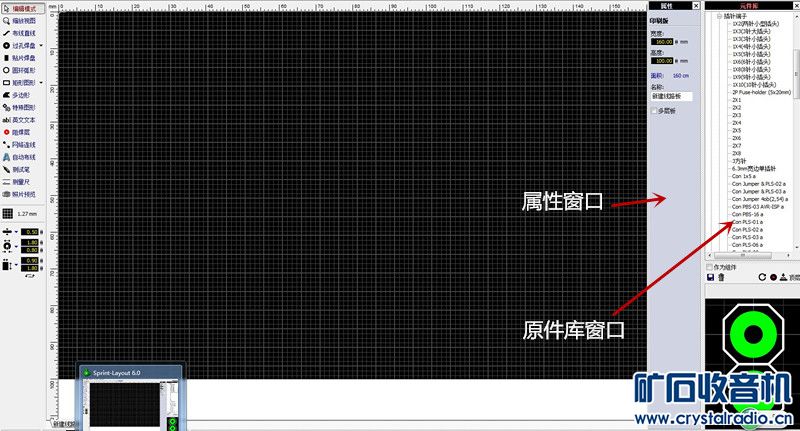This screenshot has height=431, width=800.
Task: Choose the 网络连线 net connection tool
Action: pos(20,145)
